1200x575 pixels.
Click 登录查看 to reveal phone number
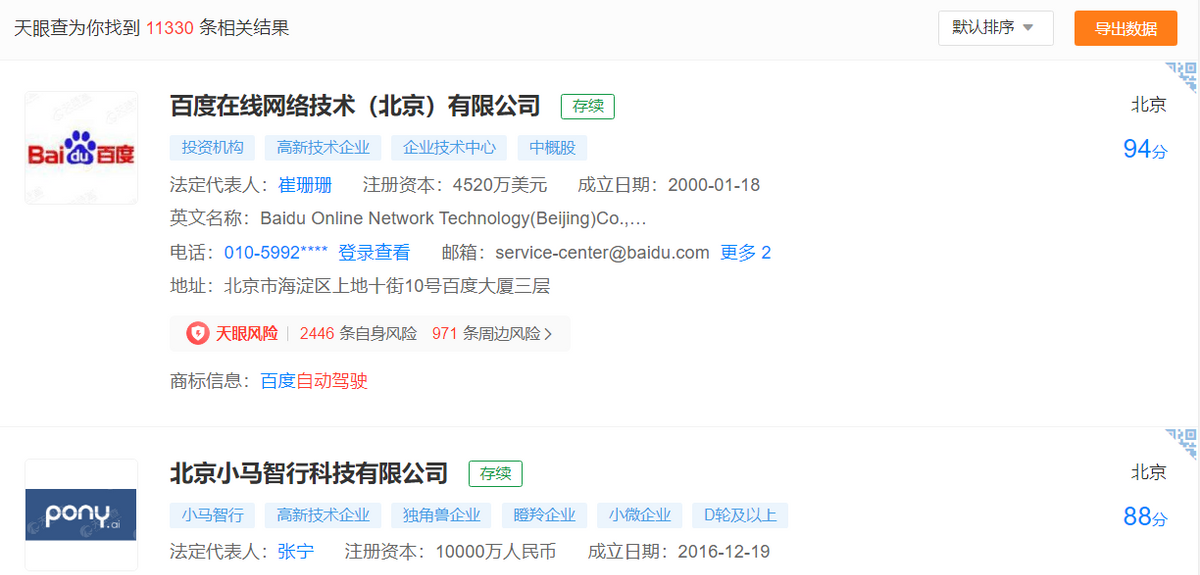pyautogui.click(x=374, y=253)
